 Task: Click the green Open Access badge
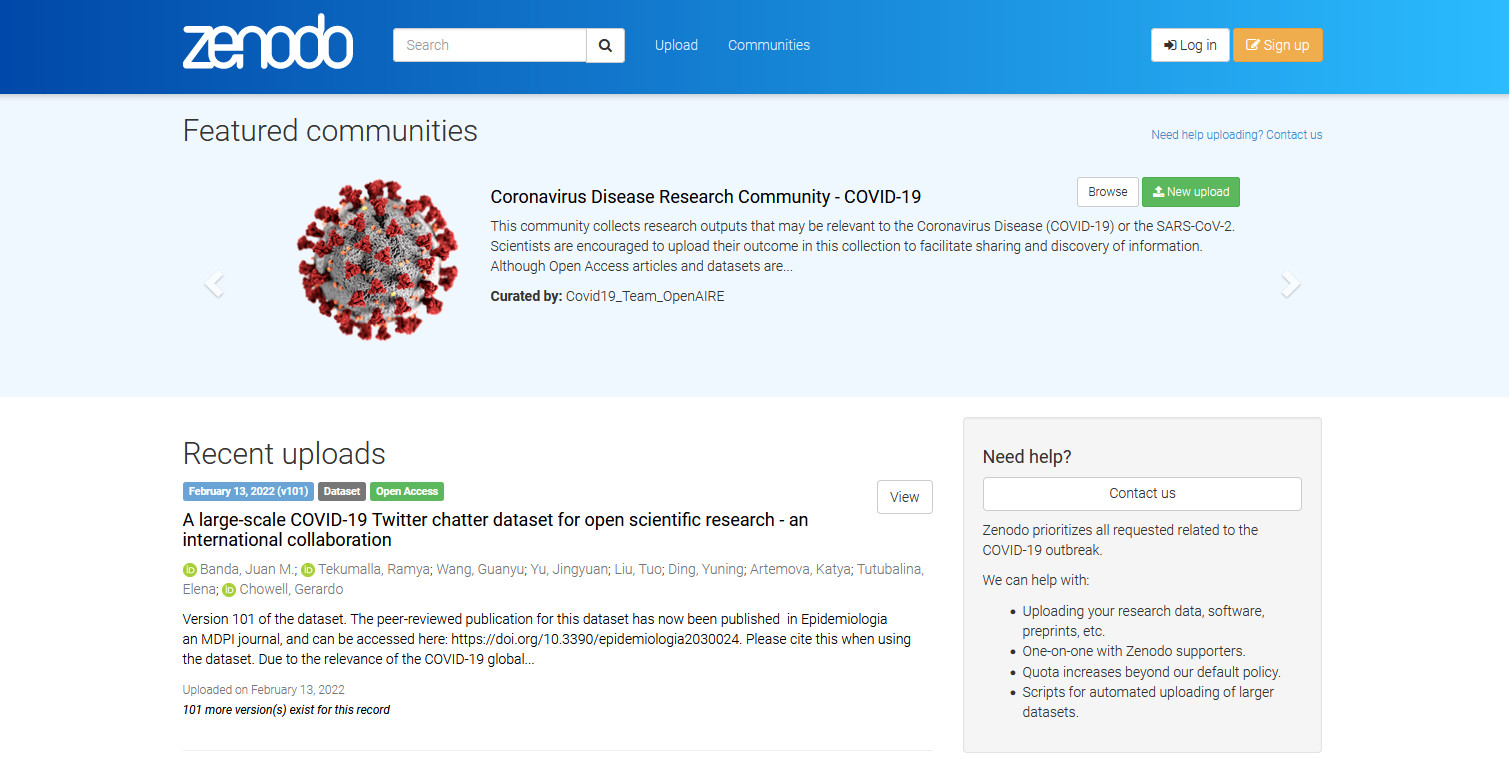tap(407, 491)
